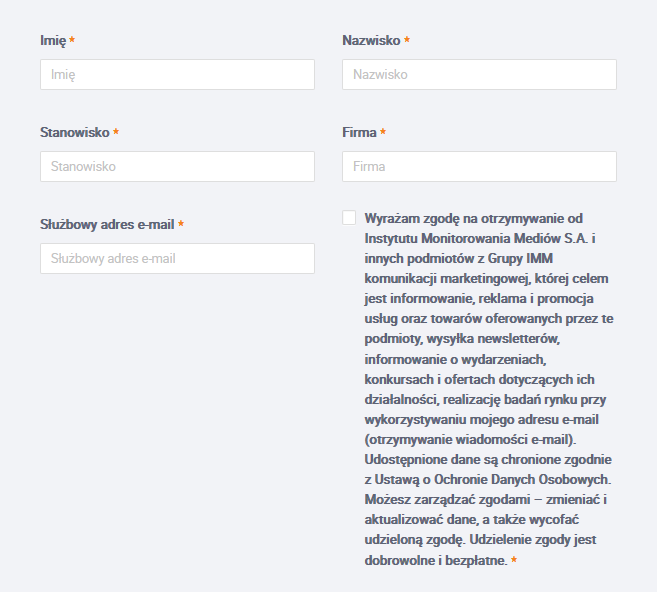Click the orange asterisk beside Firma label
657x592 pixels.
tap(383, 132)
